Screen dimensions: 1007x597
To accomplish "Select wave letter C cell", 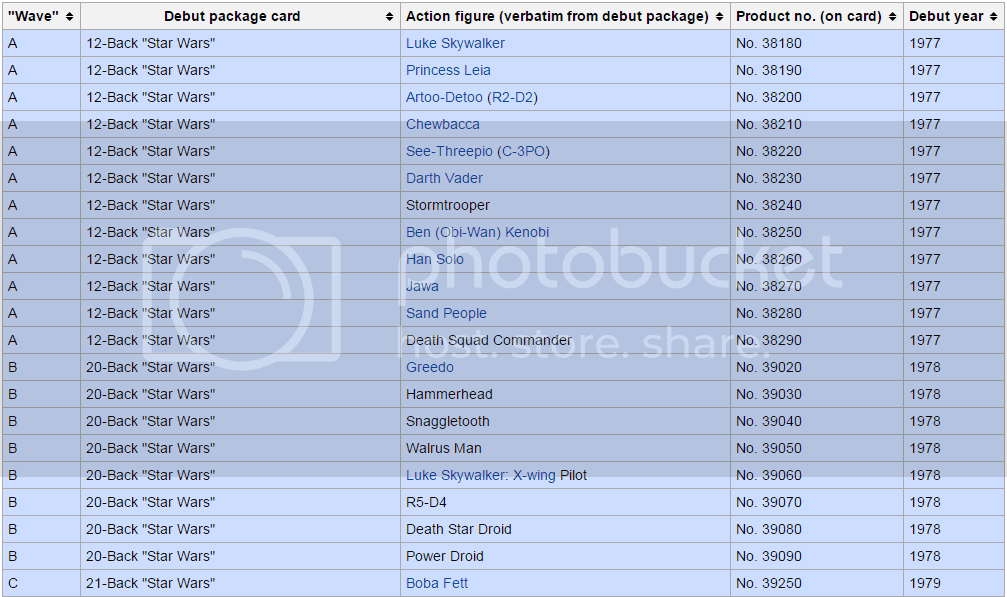I will coord(41,583).
